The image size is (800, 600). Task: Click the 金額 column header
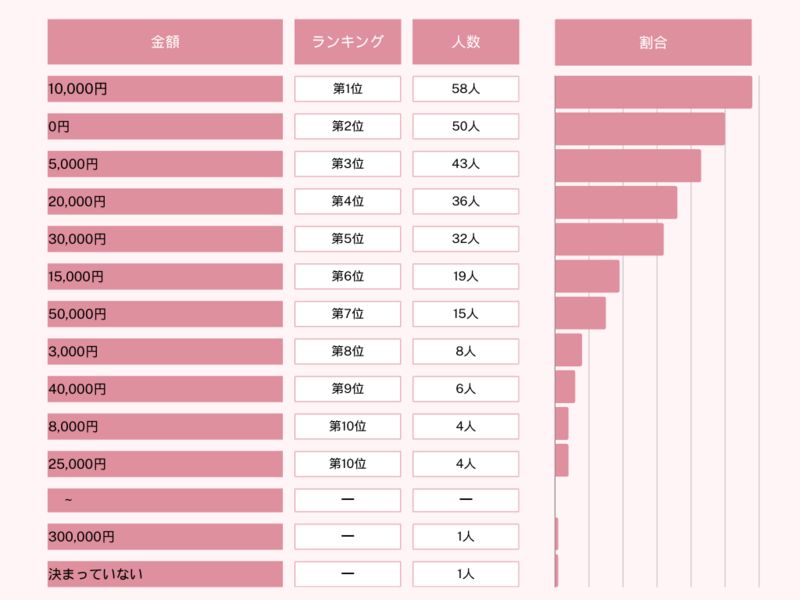click(x=165, y=42)
